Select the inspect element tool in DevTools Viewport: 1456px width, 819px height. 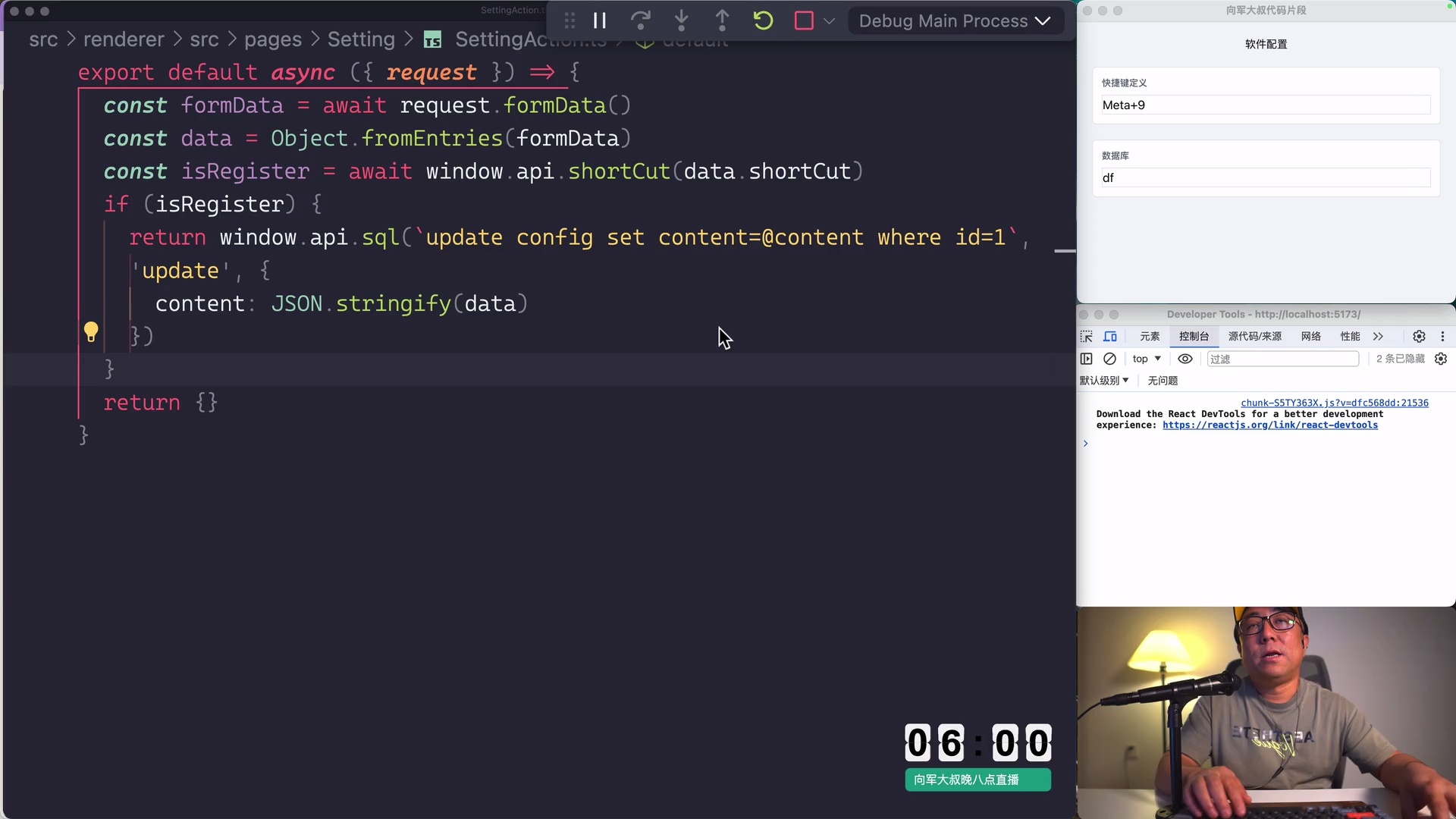pyautogui.click(x=1087, y=337)
